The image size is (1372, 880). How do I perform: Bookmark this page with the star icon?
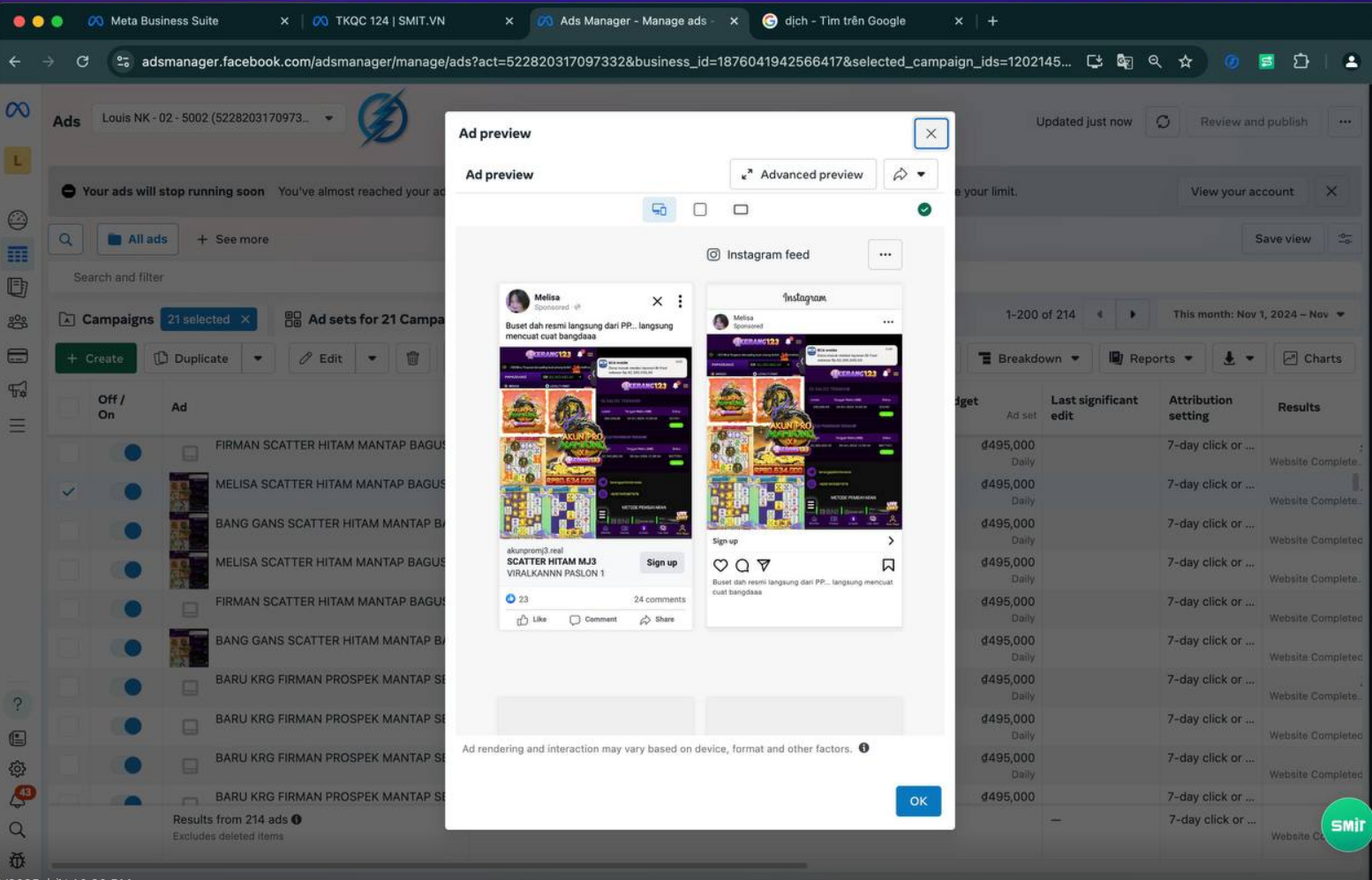click(x=1185, y=62)
